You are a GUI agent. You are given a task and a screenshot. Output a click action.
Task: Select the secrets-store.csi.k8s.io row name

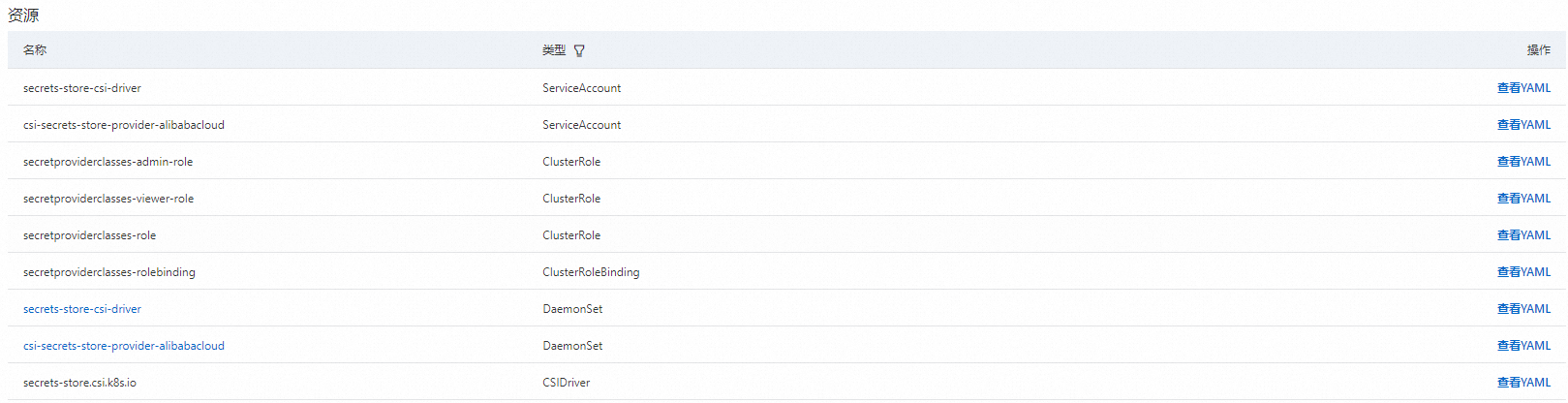(x=79, y=383)
